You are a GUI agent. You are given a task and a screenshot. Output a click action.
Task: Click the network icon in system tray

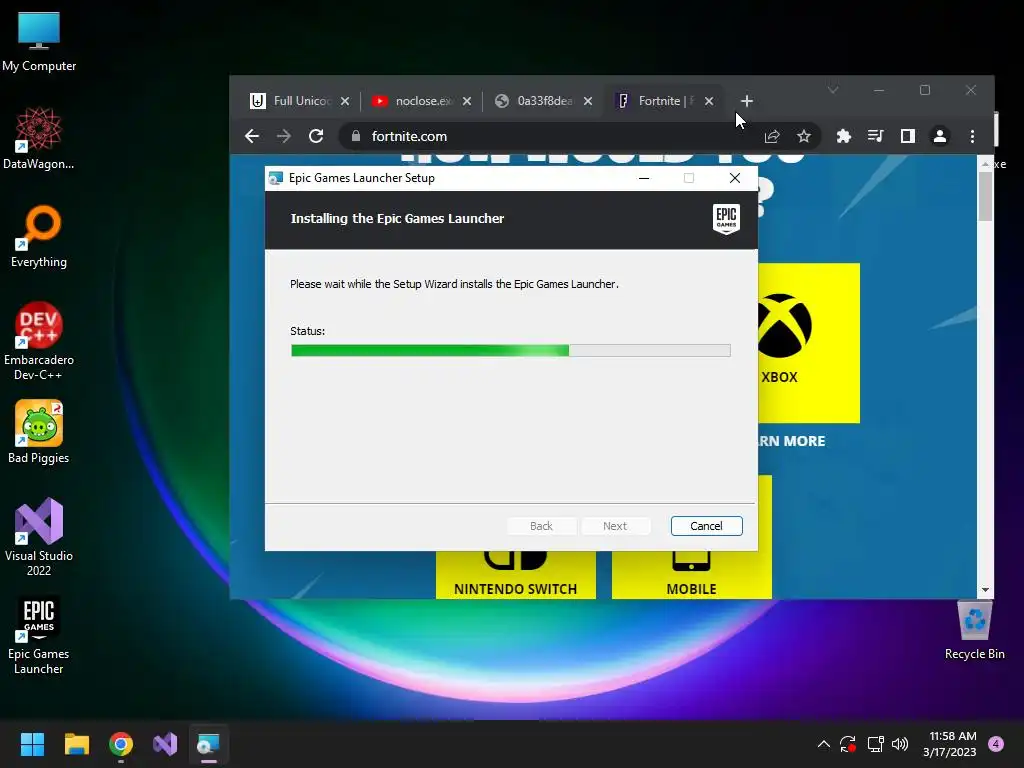pos(875,744)
